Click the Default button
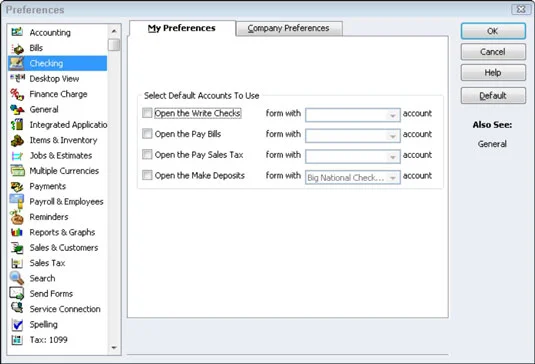The width and height of the screenshot is (535, 364). 493,96
